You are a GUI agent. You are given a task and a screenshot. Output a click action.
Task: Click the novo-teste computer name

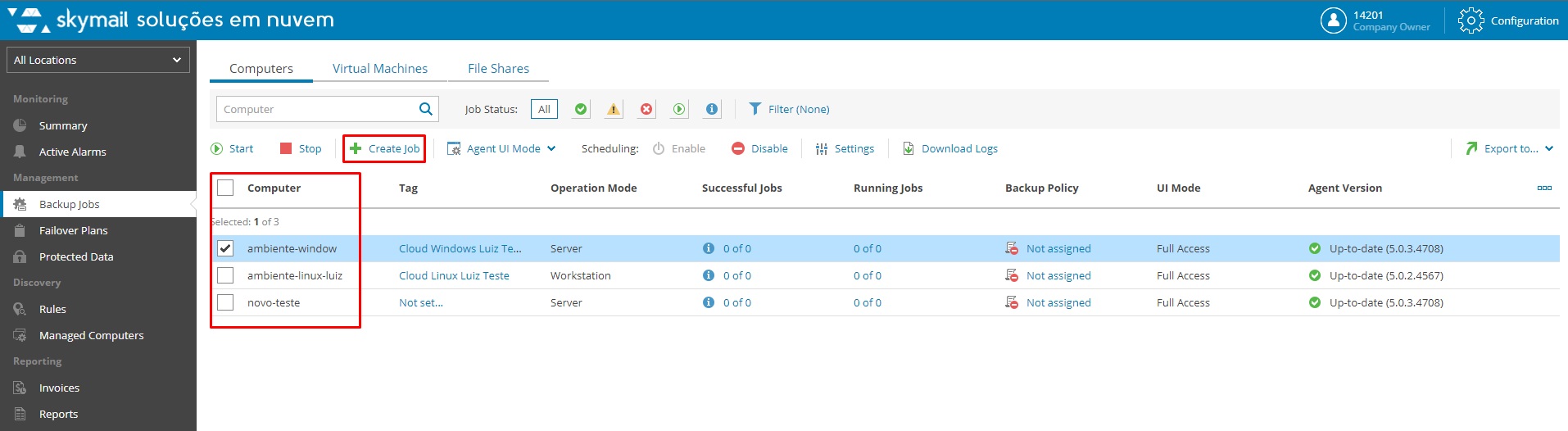274,302
